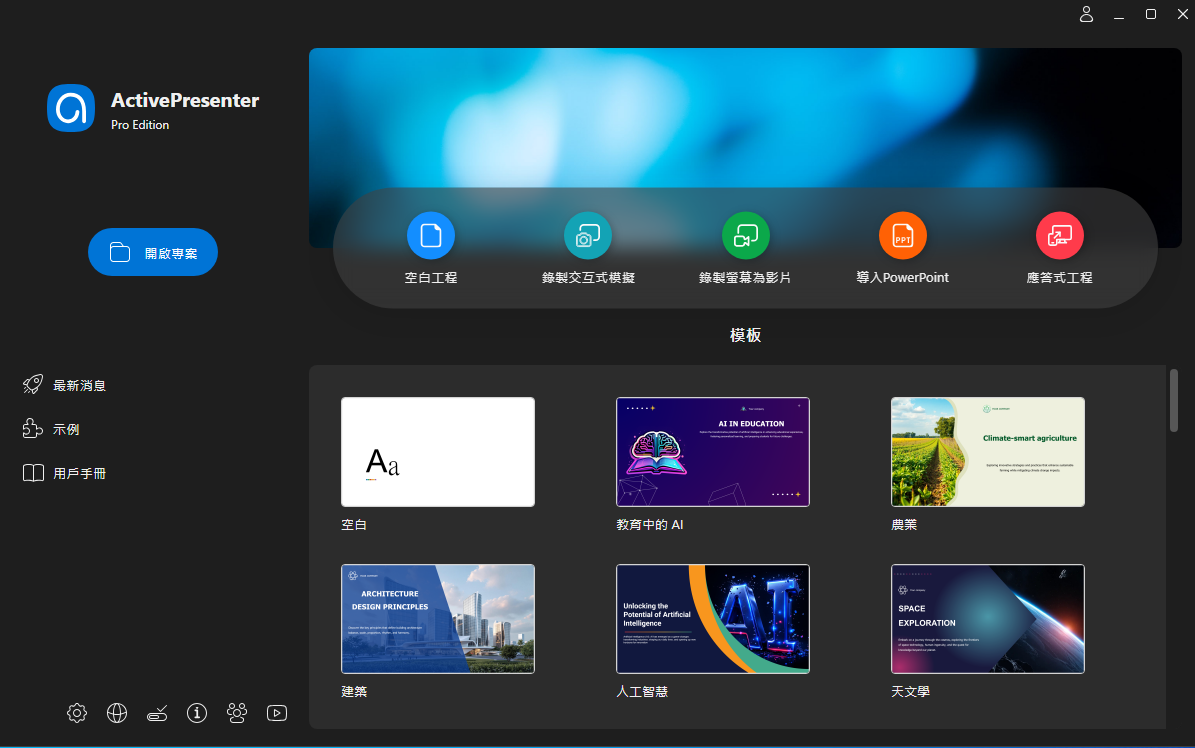This screenshot has height=748, width=1195.
Task: Open the 最新消息 news link
Action: pos(79,386)
